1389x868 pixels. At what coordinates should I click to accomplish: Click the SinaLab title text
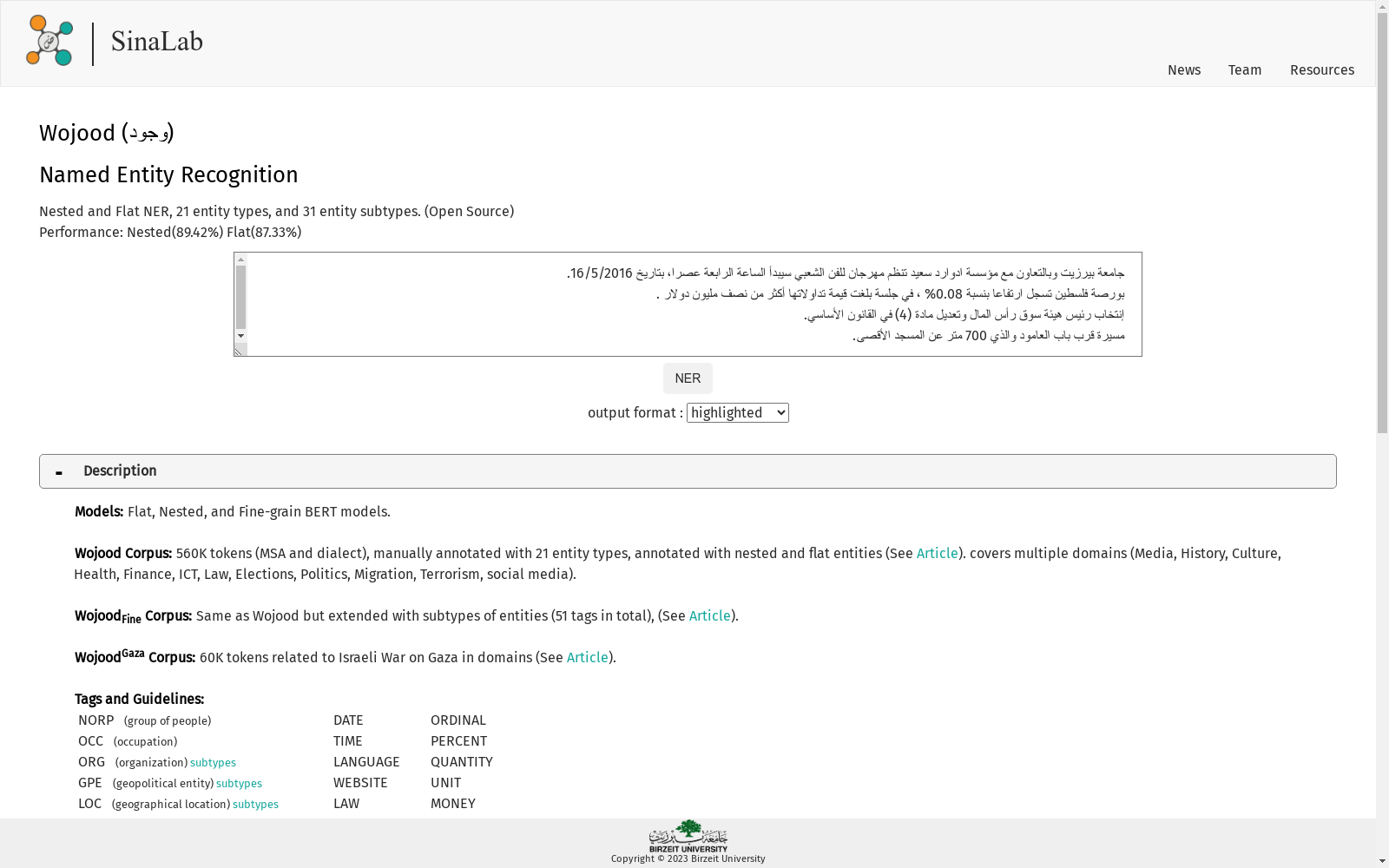157,41
